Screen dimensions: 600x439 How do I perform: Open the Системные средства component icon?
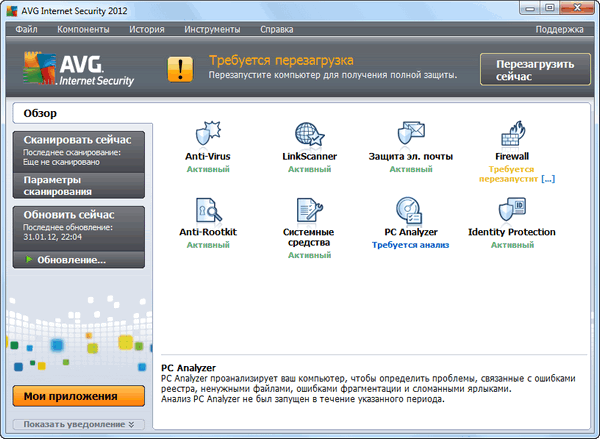pyautogui.click(x=309, y=210)
